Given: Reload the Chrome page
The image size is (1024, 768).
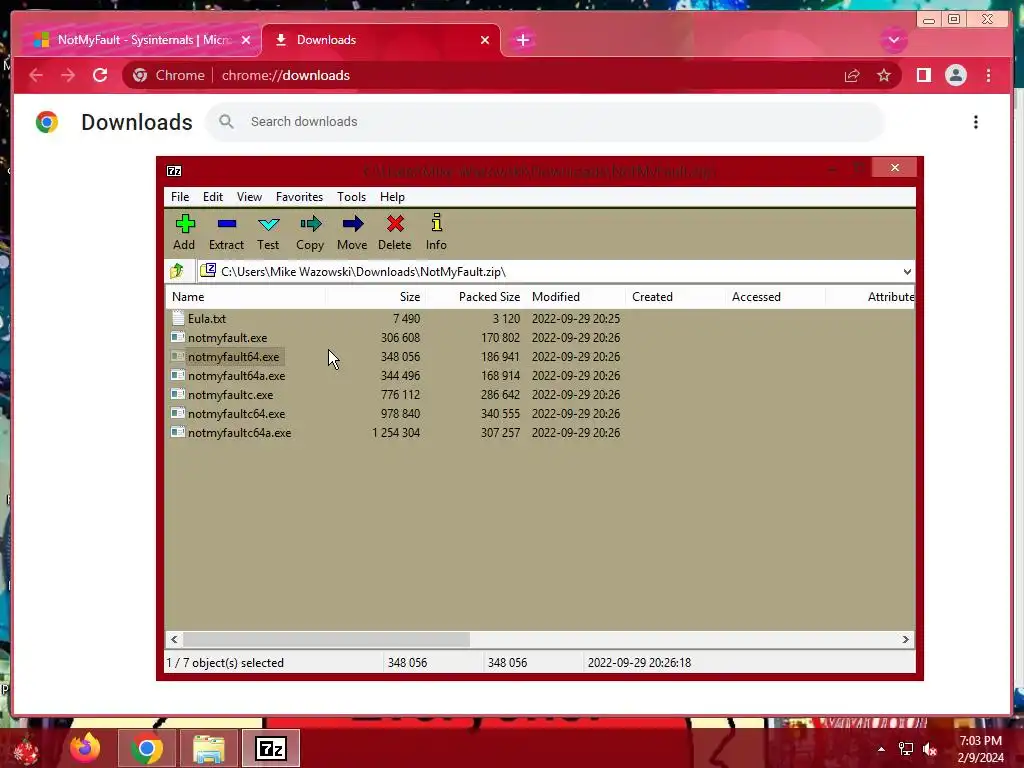Looking at the screenshot, I should 100,75.
